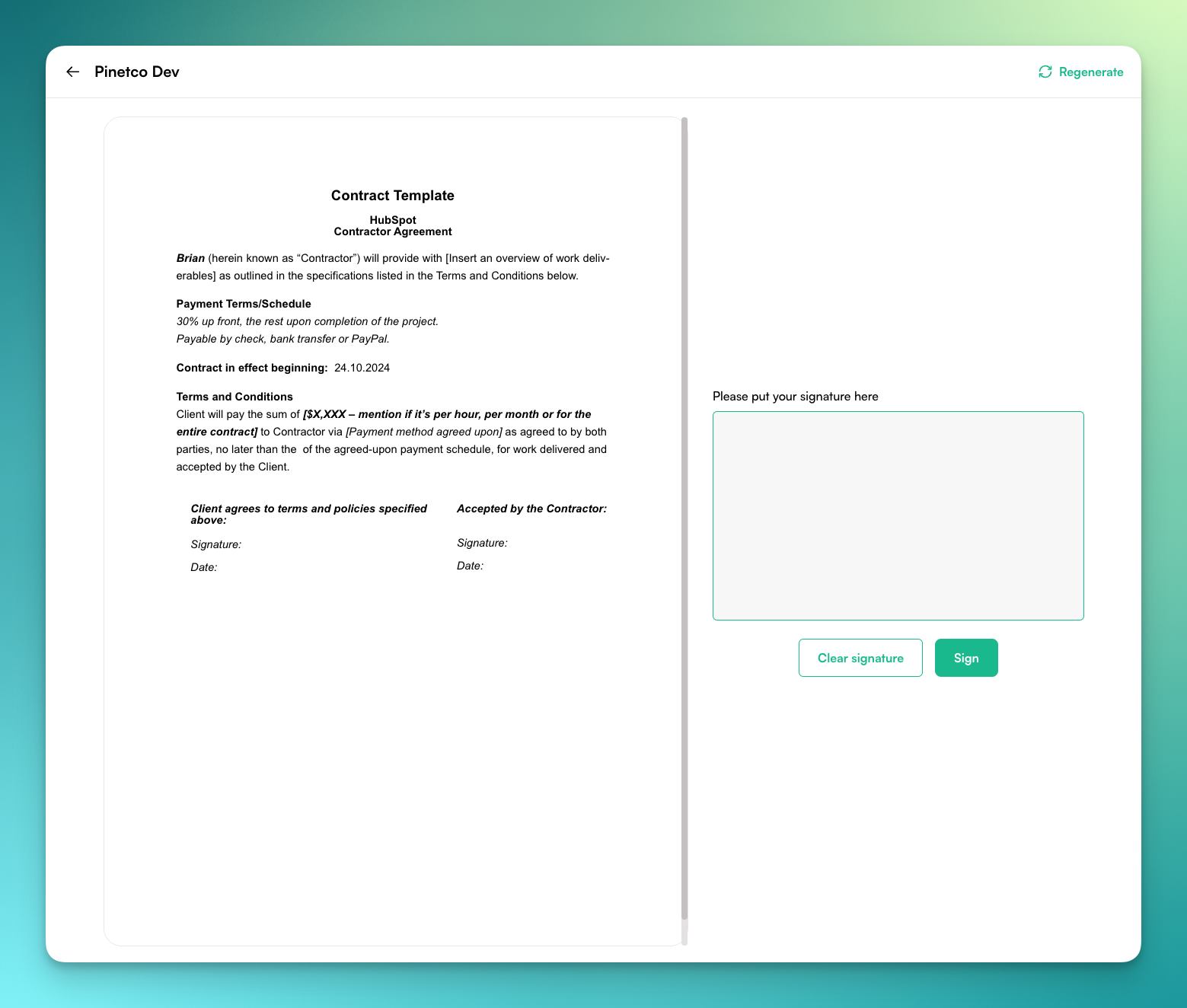The image size is (1187, 1008).
Task: Click the contractor's Date field label
Action: coord(470,566)
